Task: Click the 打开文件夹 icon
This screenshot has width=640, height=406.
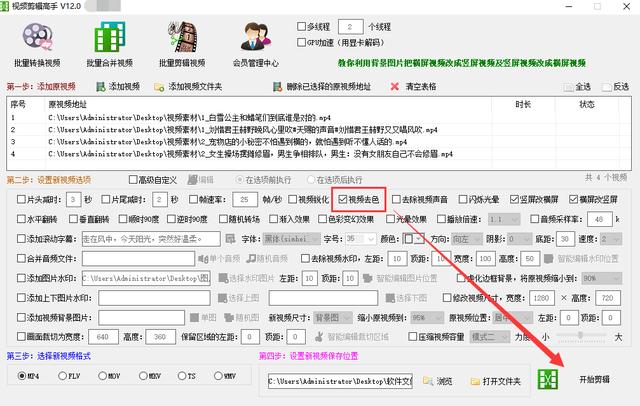Action: pyautogui.click(x=475, y=382)
